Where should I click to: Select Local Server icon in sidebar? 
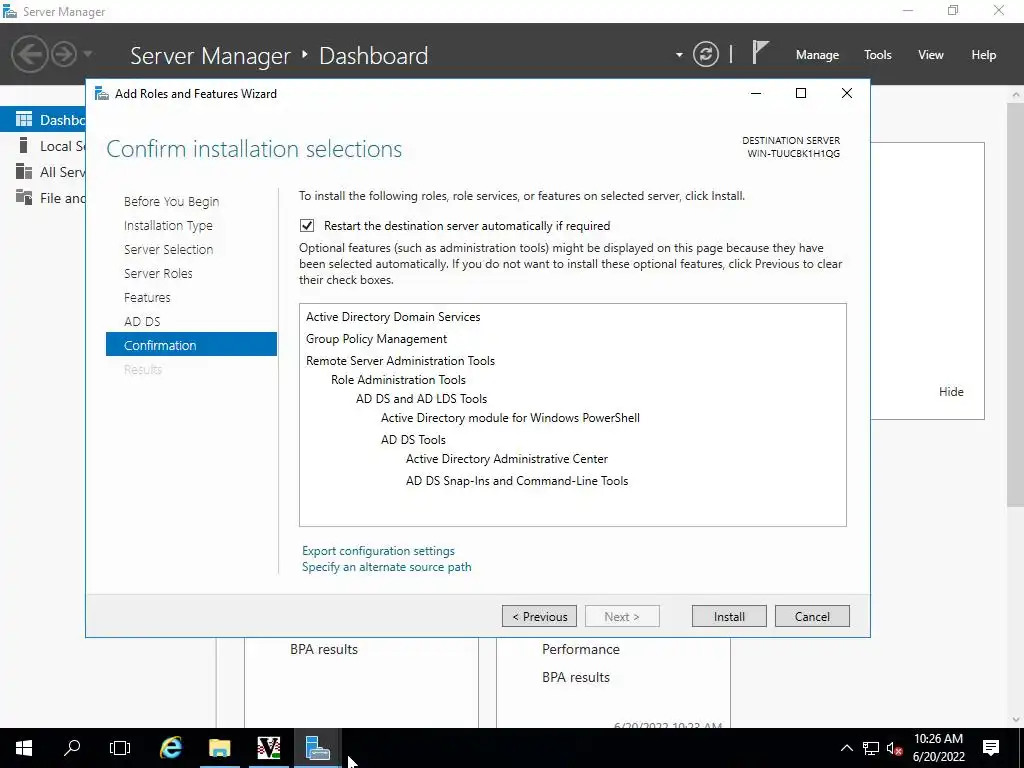click(x=24, y=145)
